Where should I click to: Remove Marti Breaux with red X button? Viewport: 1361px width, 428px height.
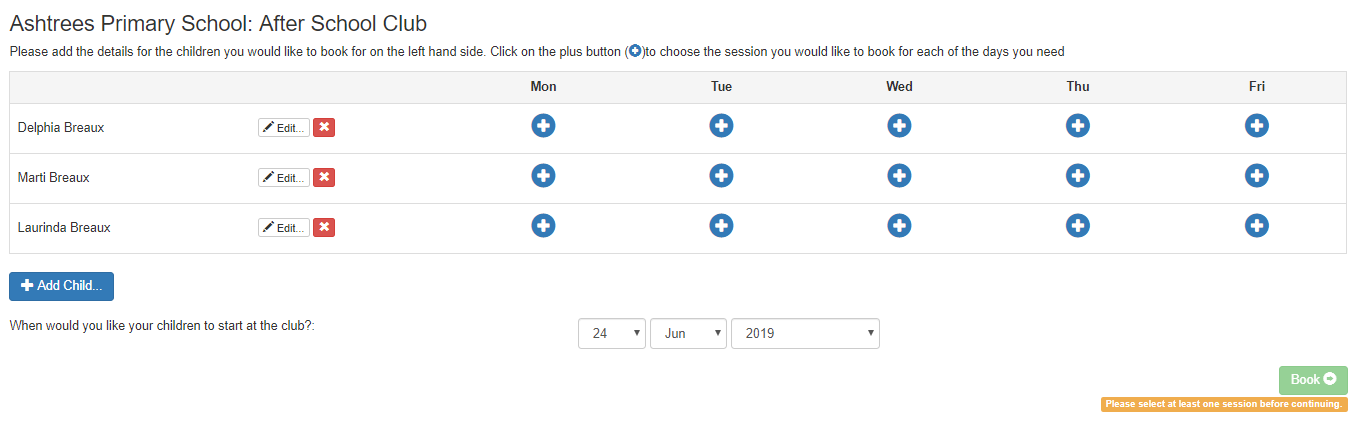(x=324, y=178)
